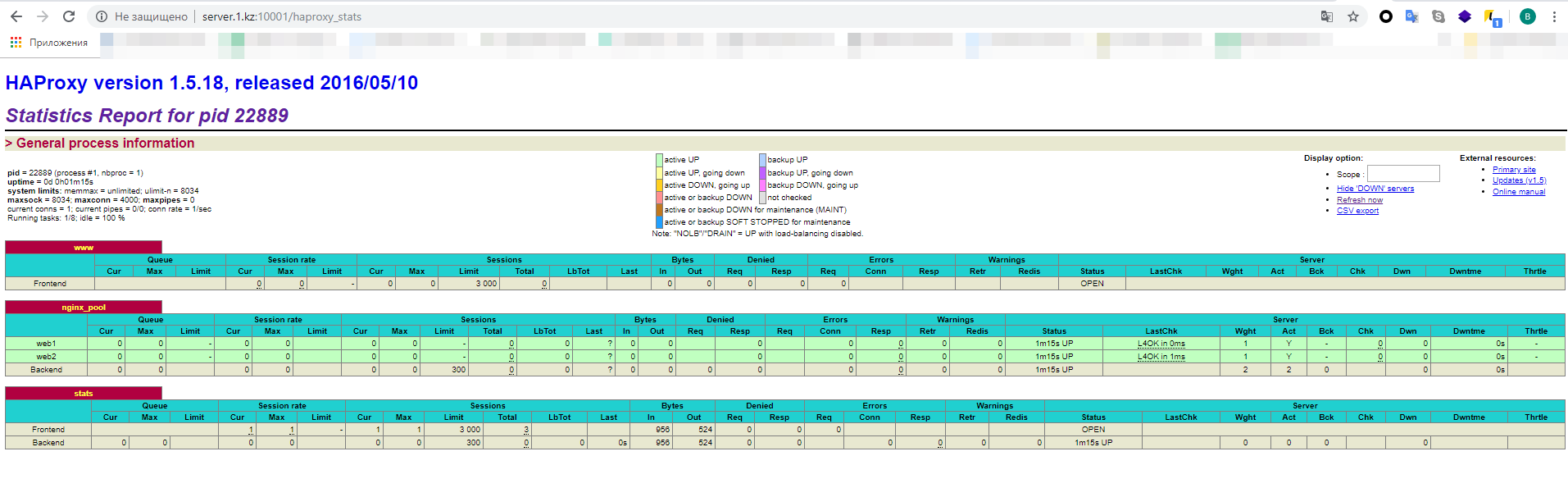The width and height of the screenshot is (1568, 497).
Task: Open the Chrome profile avatar B
Action: (1528, 16)
